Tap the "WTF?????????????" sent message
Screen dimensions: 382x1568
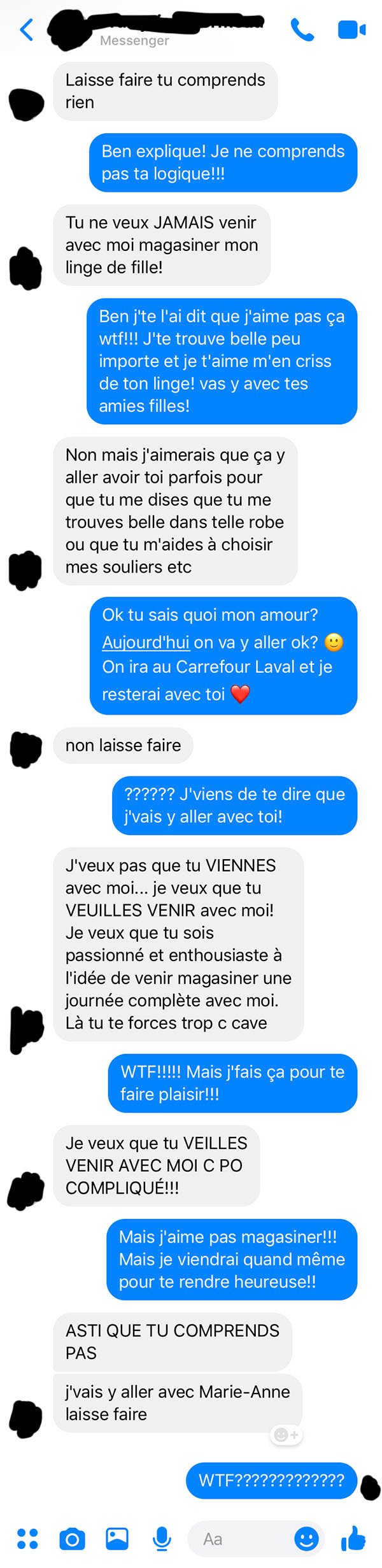tap(271, 1480)
